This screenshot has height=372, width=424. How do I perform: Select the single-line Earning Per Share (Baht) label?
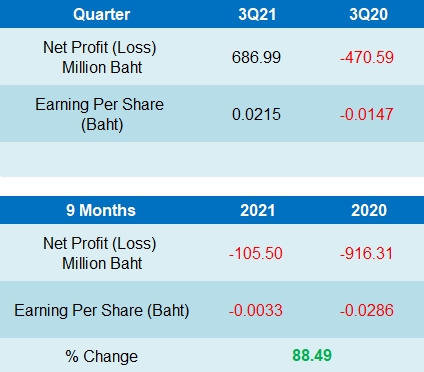(102, 311)
